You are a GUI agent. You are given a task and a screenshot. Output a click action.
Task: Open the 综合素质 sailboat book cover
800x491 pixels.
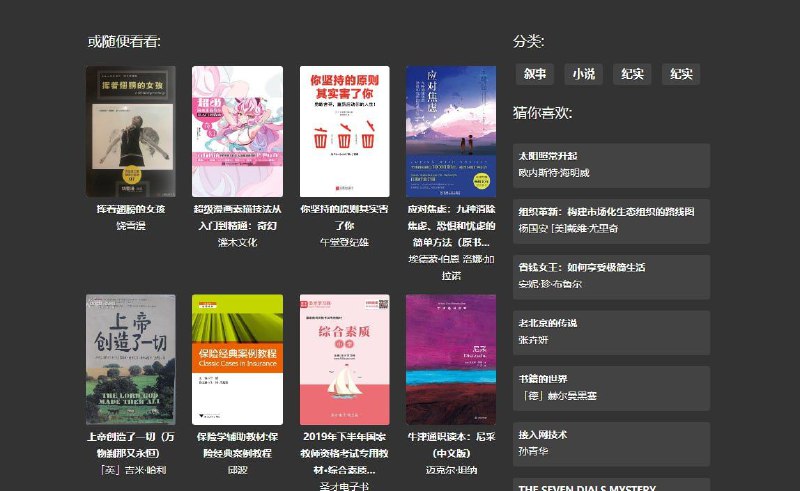[344, 359]
